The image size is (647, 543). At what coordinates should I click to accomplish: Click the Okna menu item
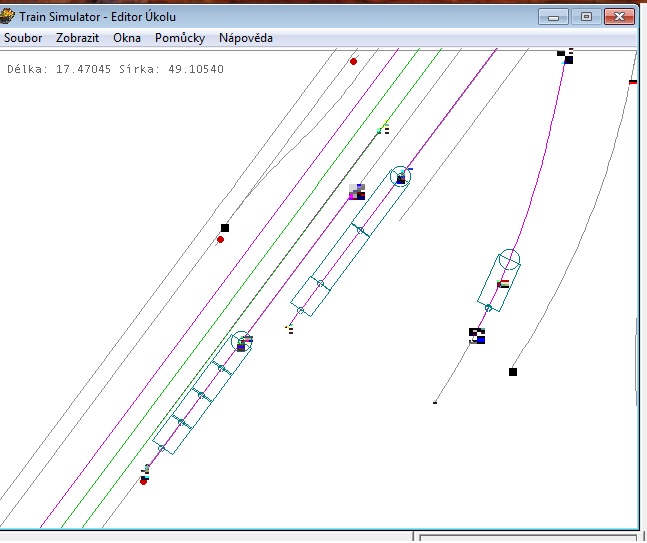coord(127,38)
